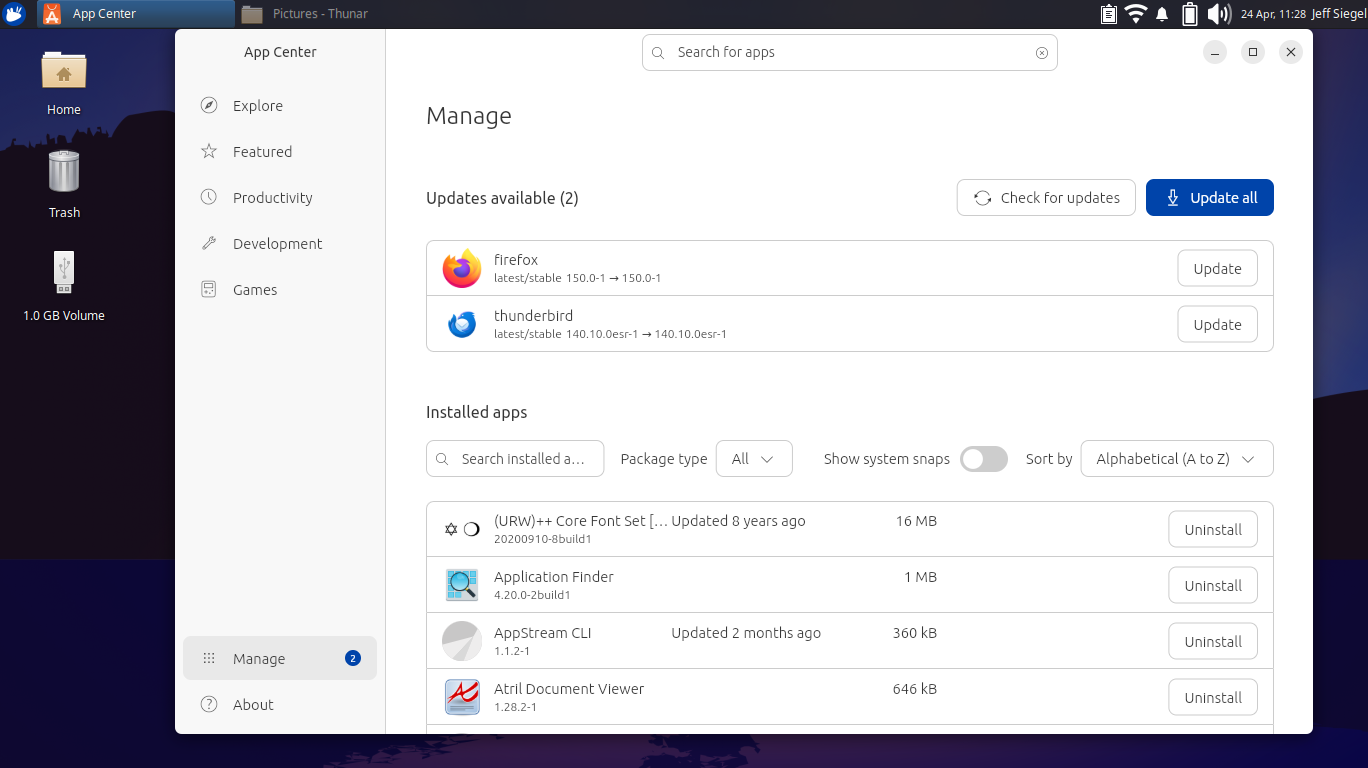Uninstall Application Finder
The height and width of the screenshot is (768, 1368).
tap(1213, 586)
